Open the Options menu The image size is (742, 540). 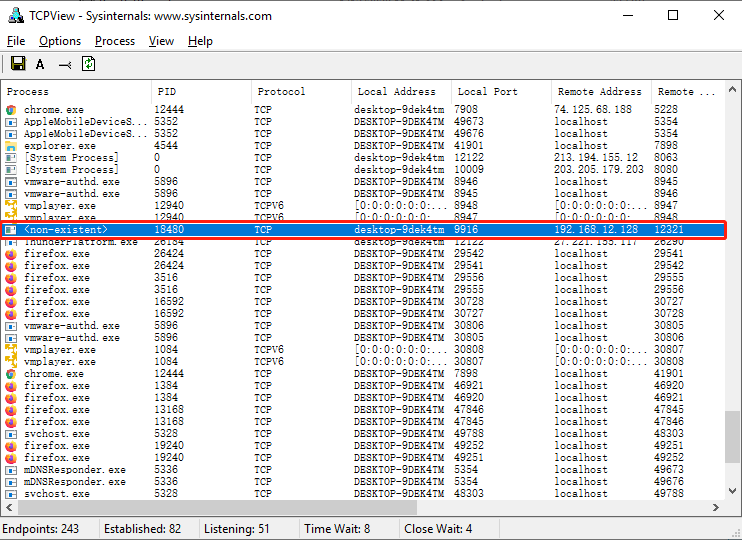[60, 41]
